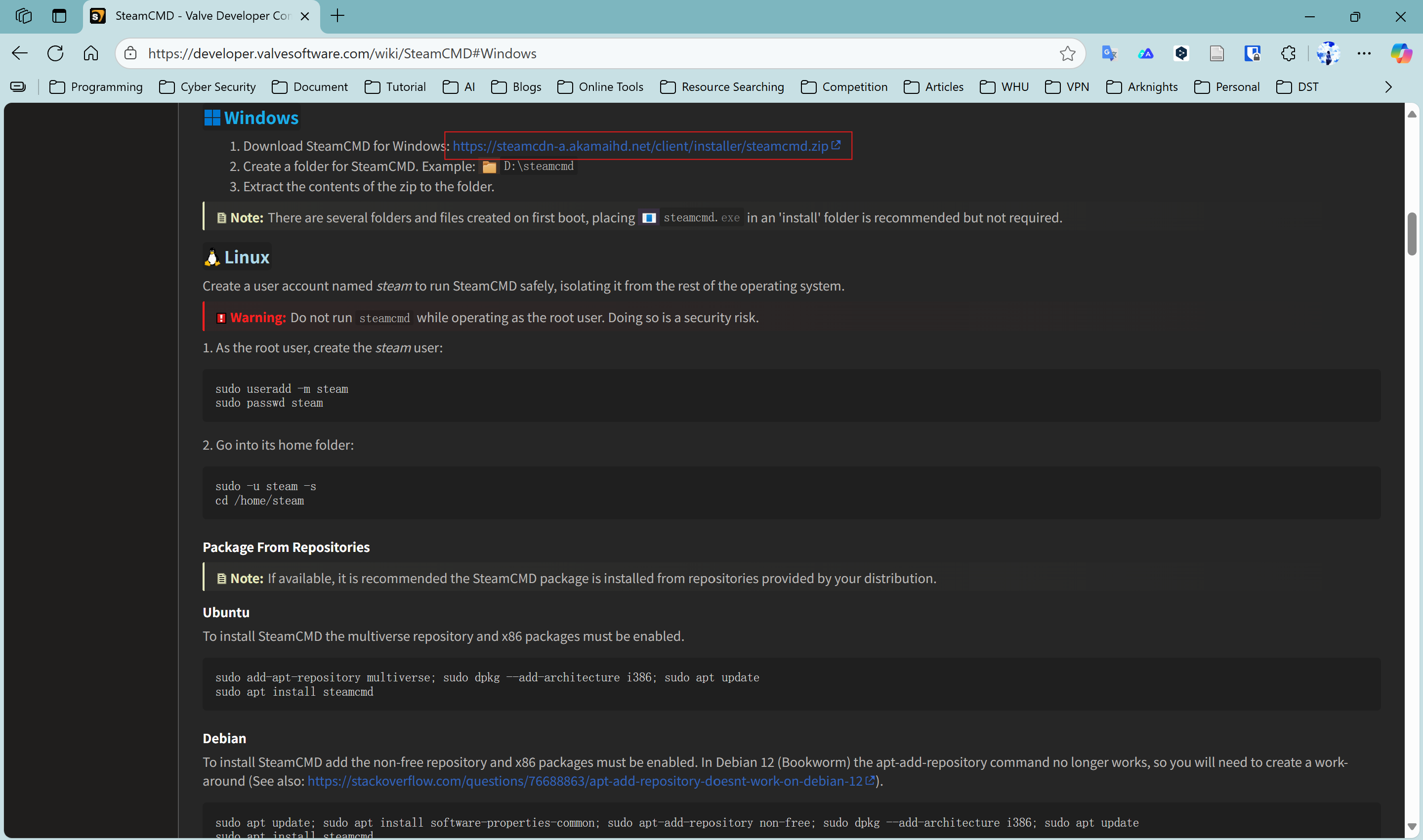Refresh the SteamCMD wiki page
1423x840 pixels.
click(x=55, y=53)
